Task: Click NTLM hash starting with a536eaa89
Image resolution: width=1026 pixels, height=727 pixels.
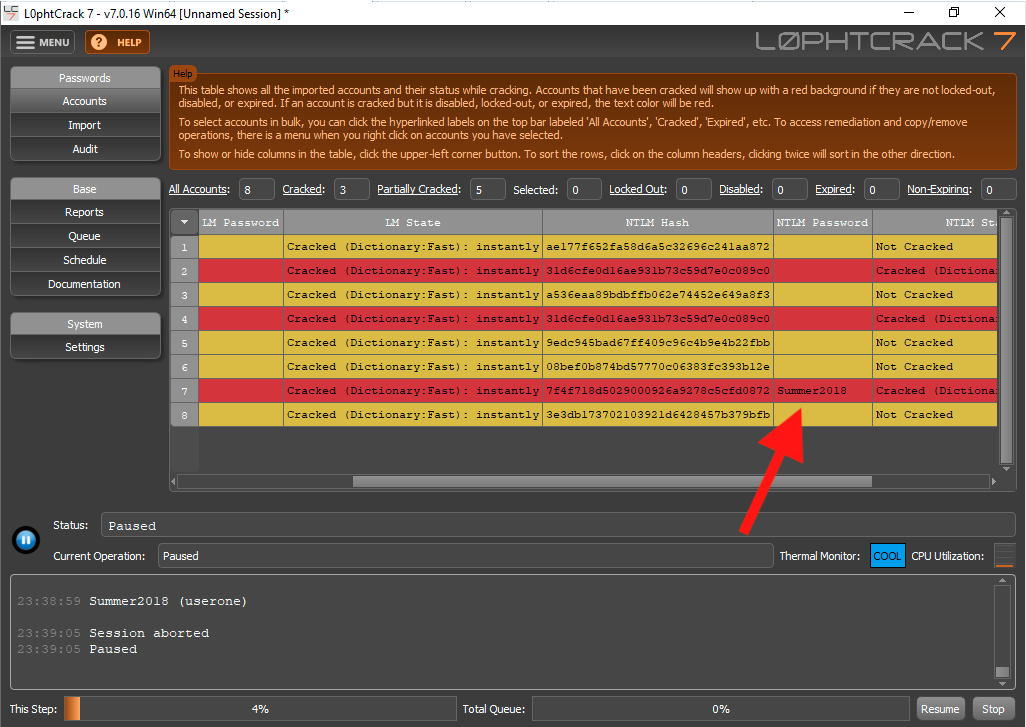Action: [658, 294]
